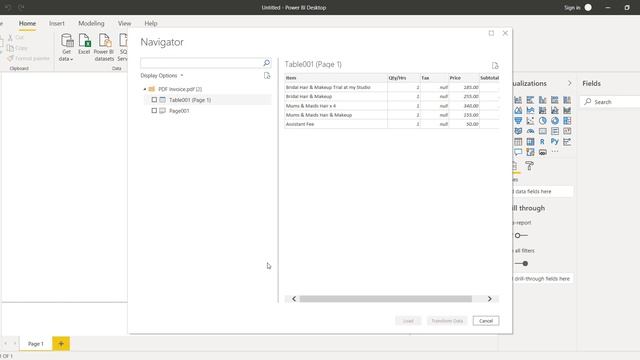Image resolution: width=640 pixels, height=360 pixels.
Task: Click the Transform Data button
Action: click(447, 321)
